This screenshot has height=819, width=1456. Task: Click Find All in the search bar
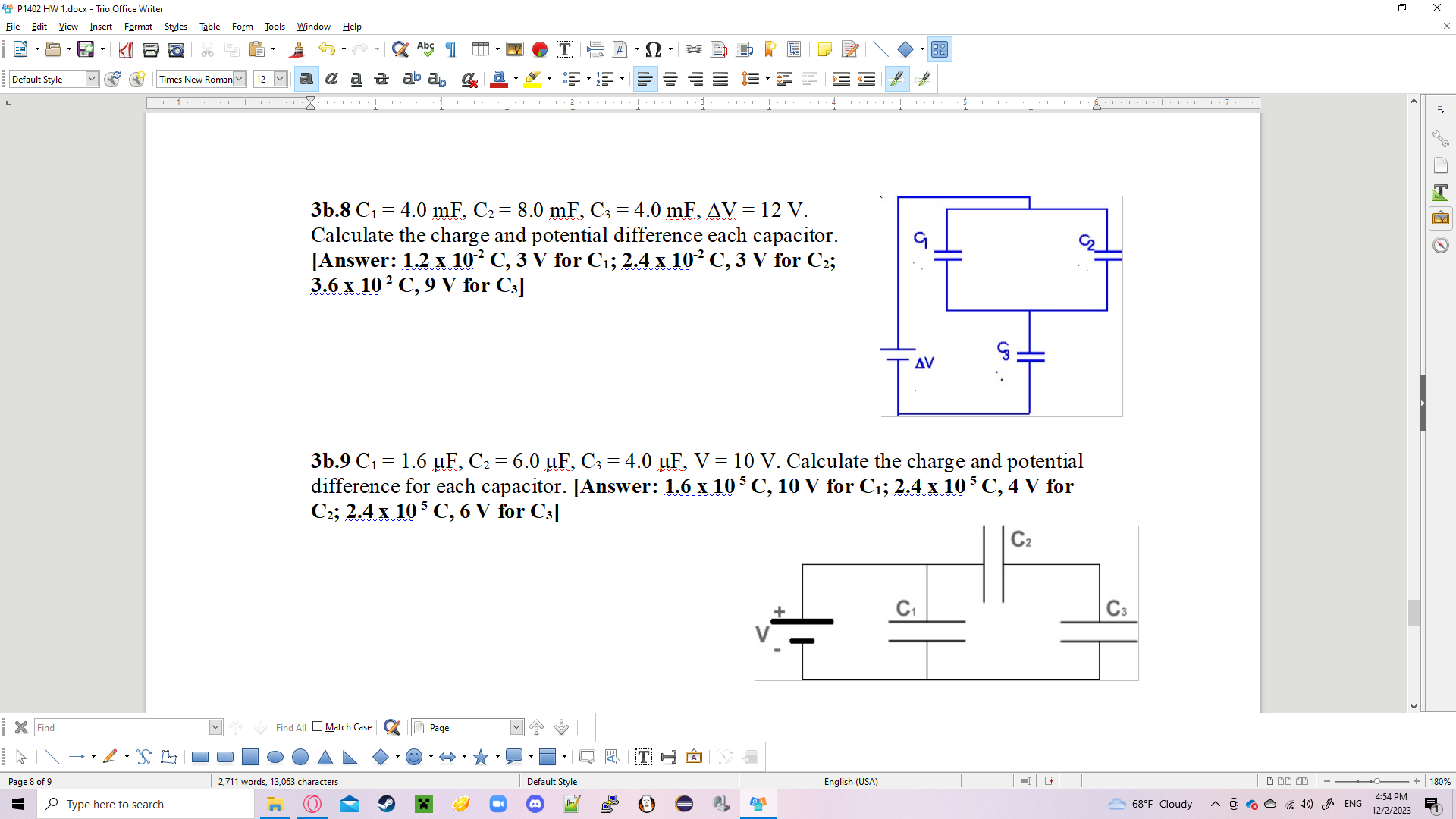pyautogui.click(x=290, y=727)
